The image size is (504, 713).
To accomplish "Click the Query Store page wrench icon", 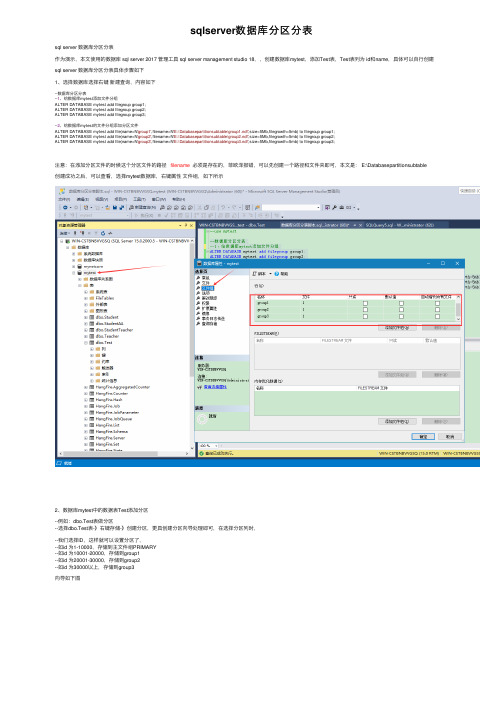I will coord(198,324).
